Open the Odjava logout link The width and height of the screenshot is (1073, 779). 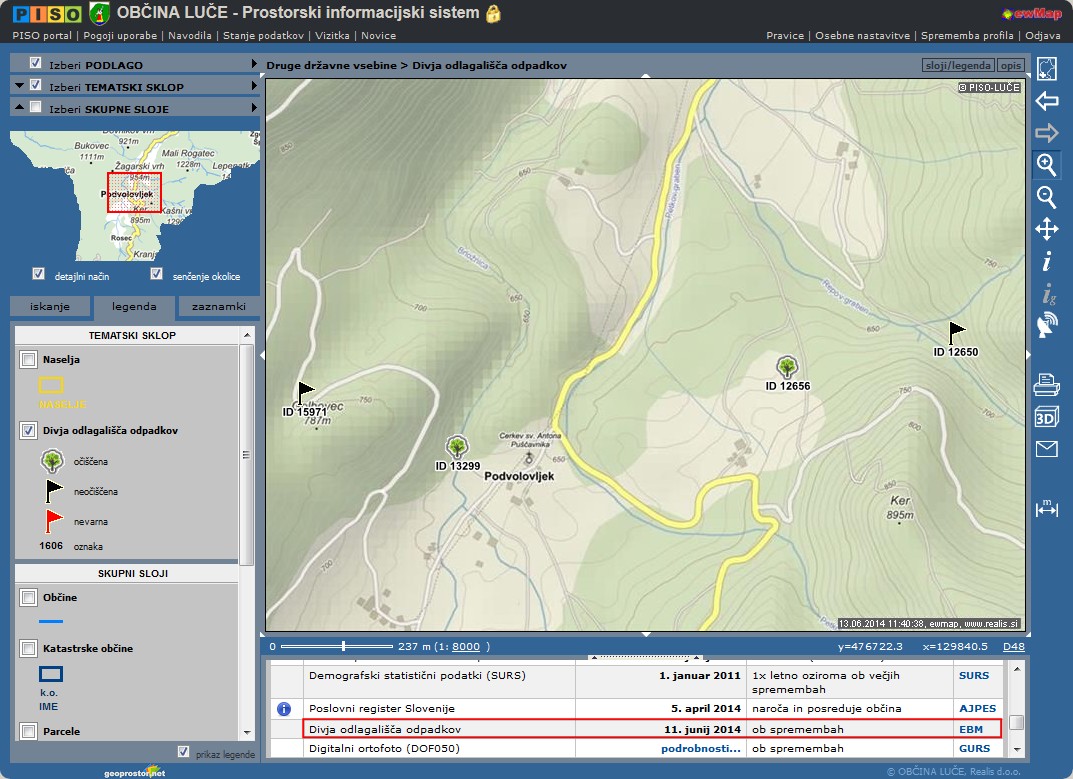click(x=1043, y=35)
